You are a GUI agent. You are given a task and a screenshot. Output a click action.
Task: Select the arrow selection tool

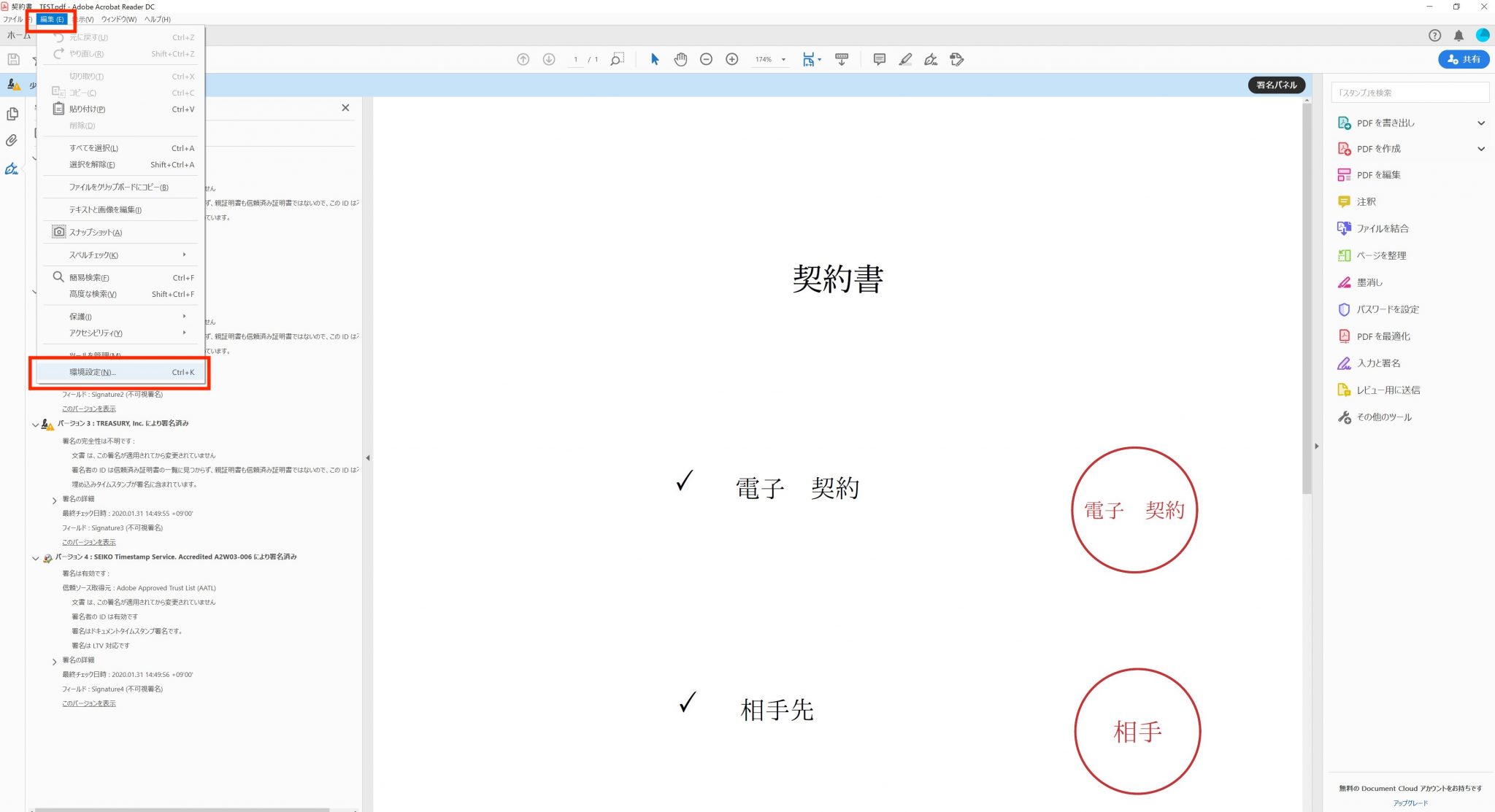655,60
